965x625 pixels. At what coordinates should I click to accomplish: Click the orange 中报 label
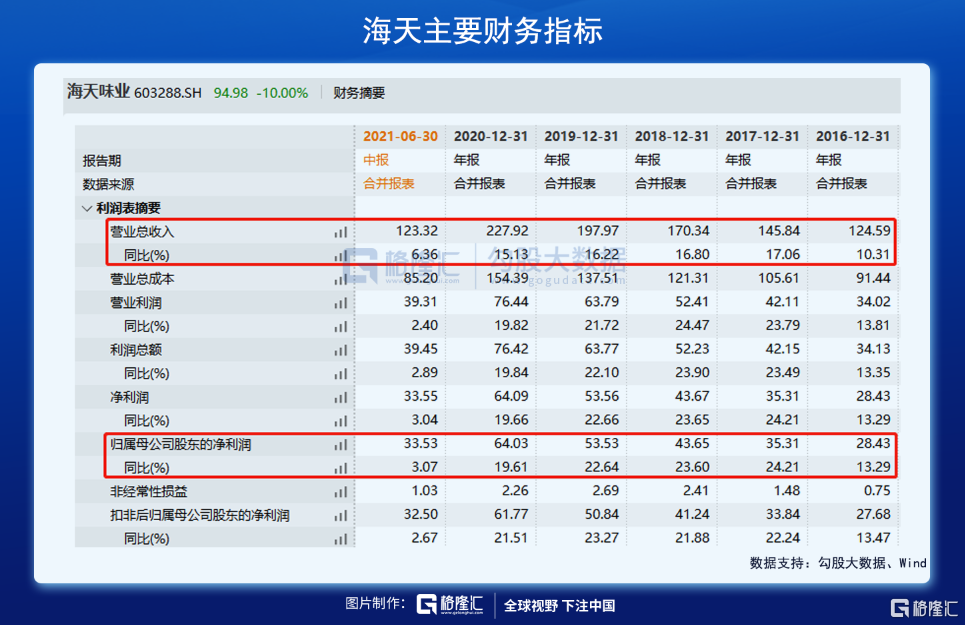376,160
